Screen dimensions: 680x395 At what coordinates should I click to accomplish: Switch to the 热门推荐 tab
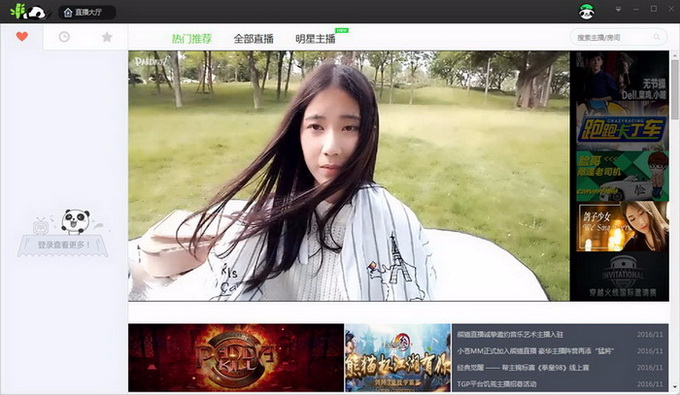tap(192, 39)
